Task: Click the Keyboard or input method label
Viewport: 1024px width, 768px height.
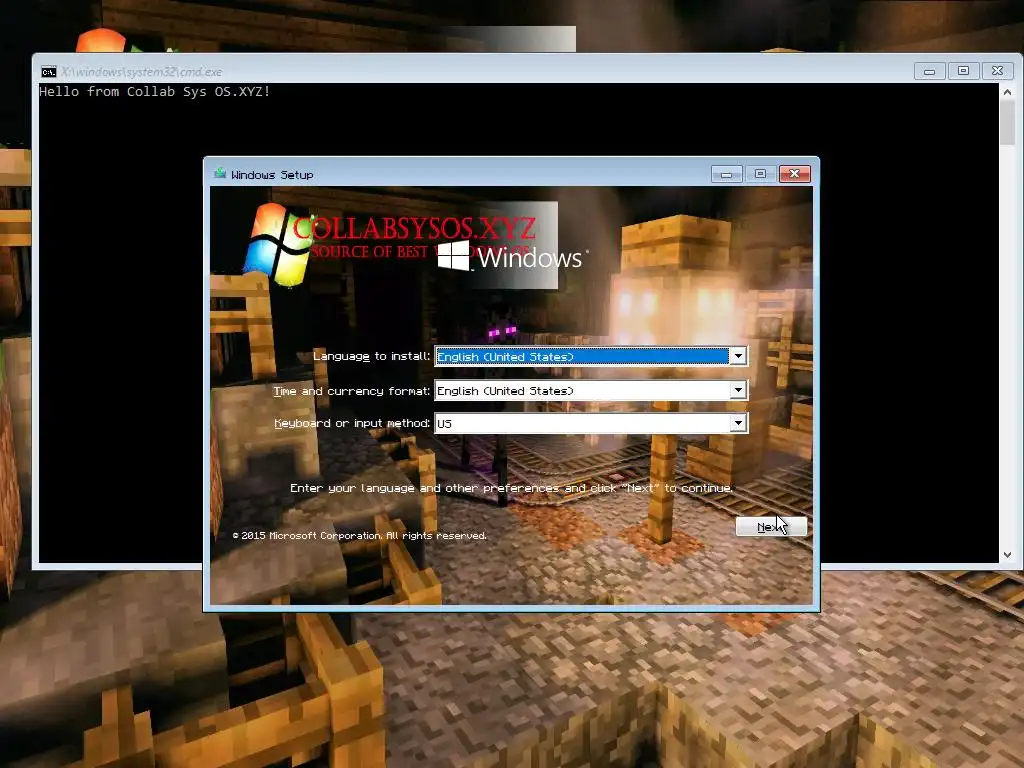Action: click(352, 423)
